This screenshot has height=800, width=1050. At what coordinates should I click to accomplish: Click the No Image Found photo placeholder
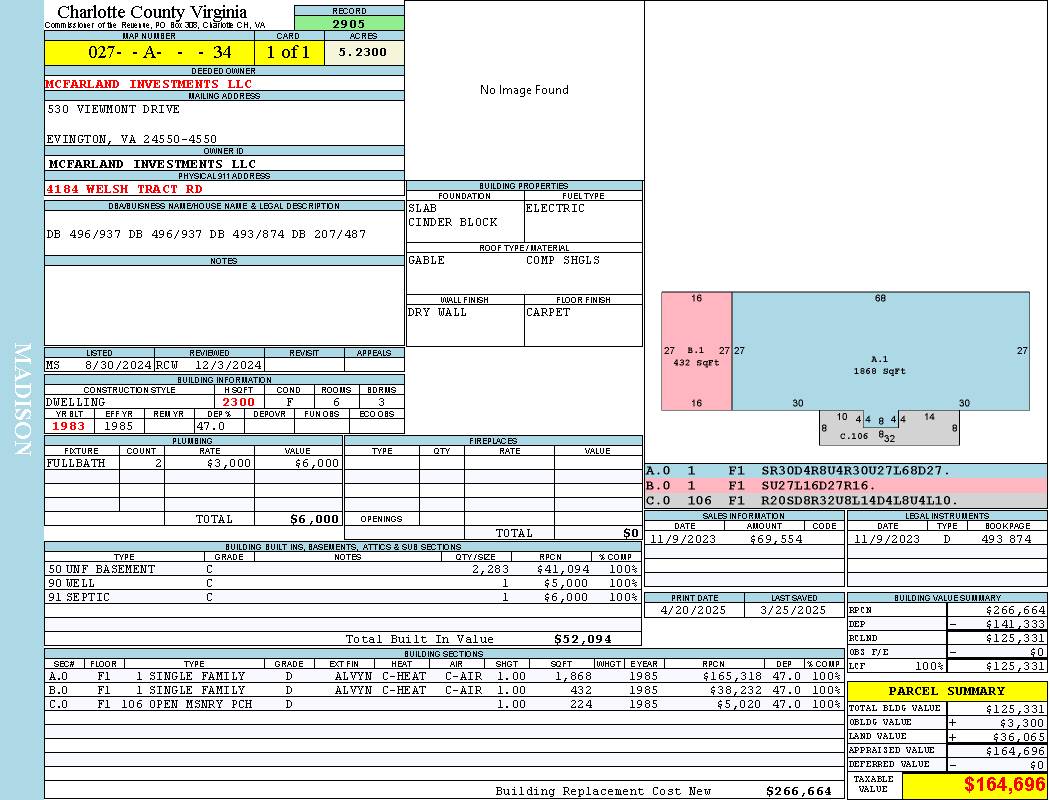click(x=524, y=90)
